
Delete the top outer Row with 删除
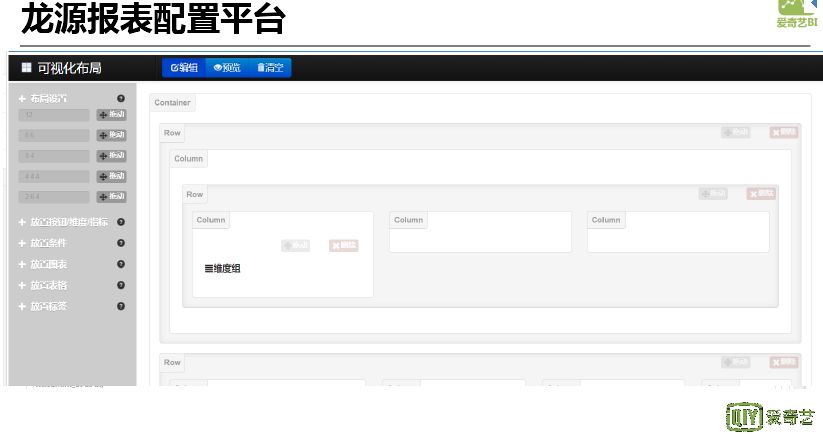784,132
